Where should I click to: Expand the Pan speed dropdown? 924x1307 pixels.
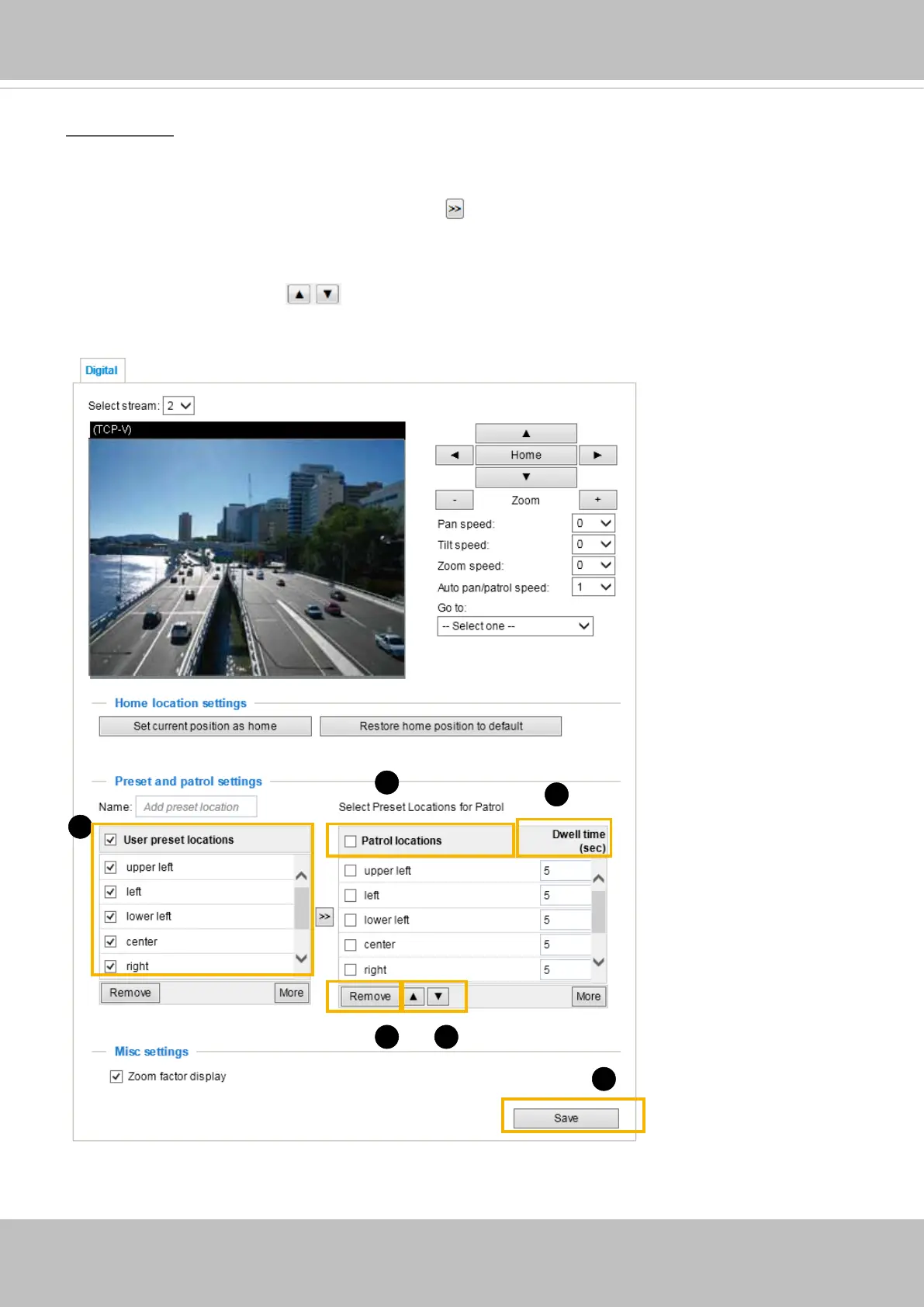594,523
